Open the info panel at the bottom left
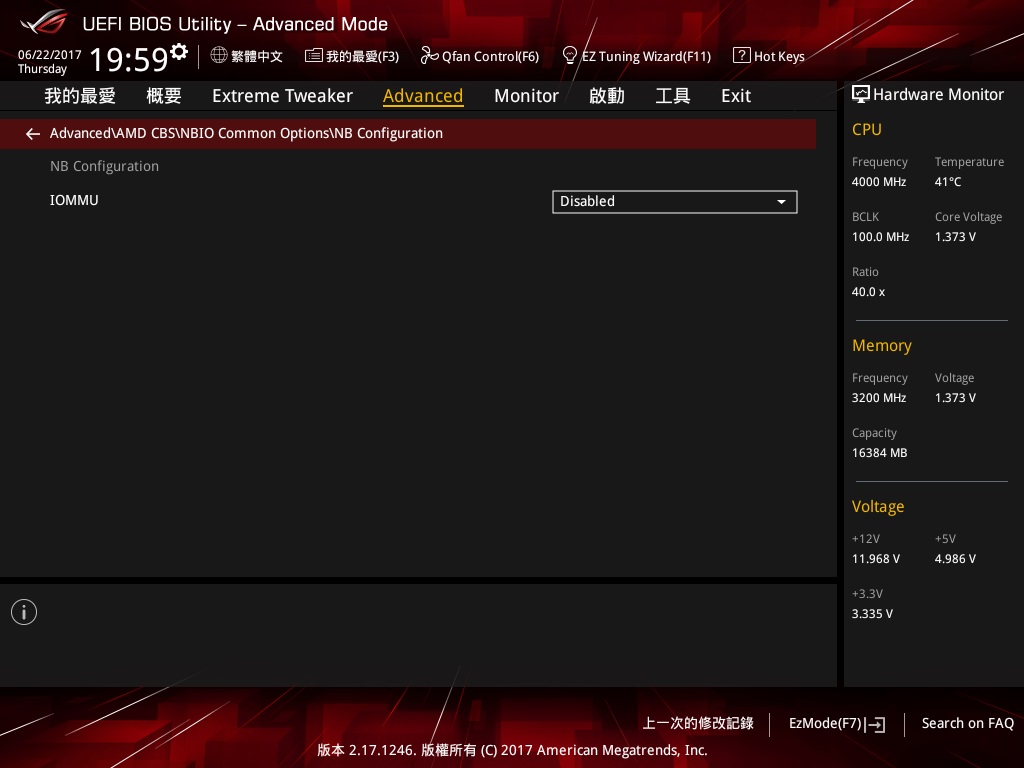 pos(24,611)
